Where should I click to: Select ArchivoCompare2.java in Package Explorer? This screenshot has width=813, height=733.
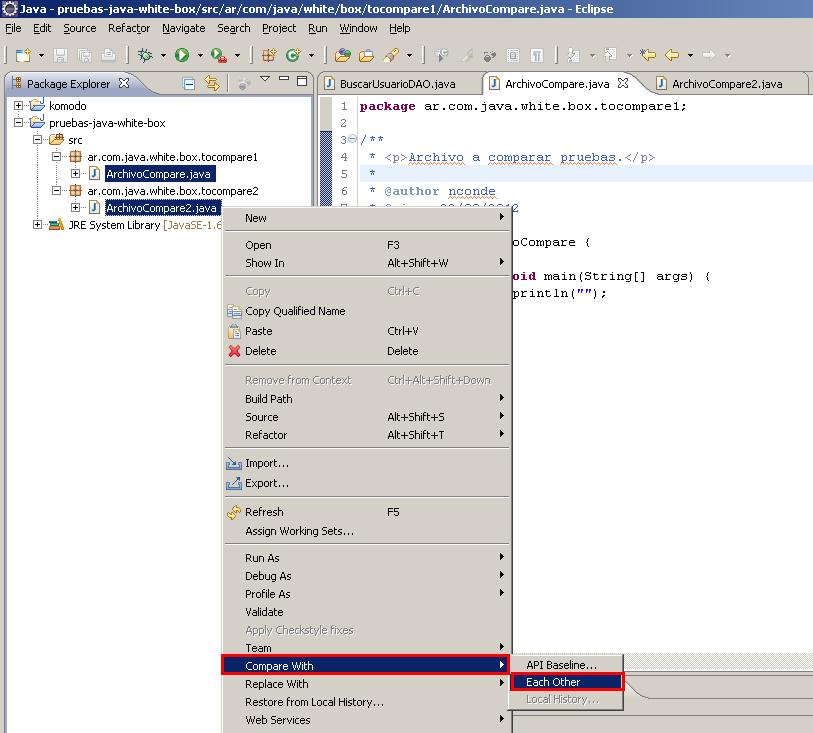tap(161, 208)
